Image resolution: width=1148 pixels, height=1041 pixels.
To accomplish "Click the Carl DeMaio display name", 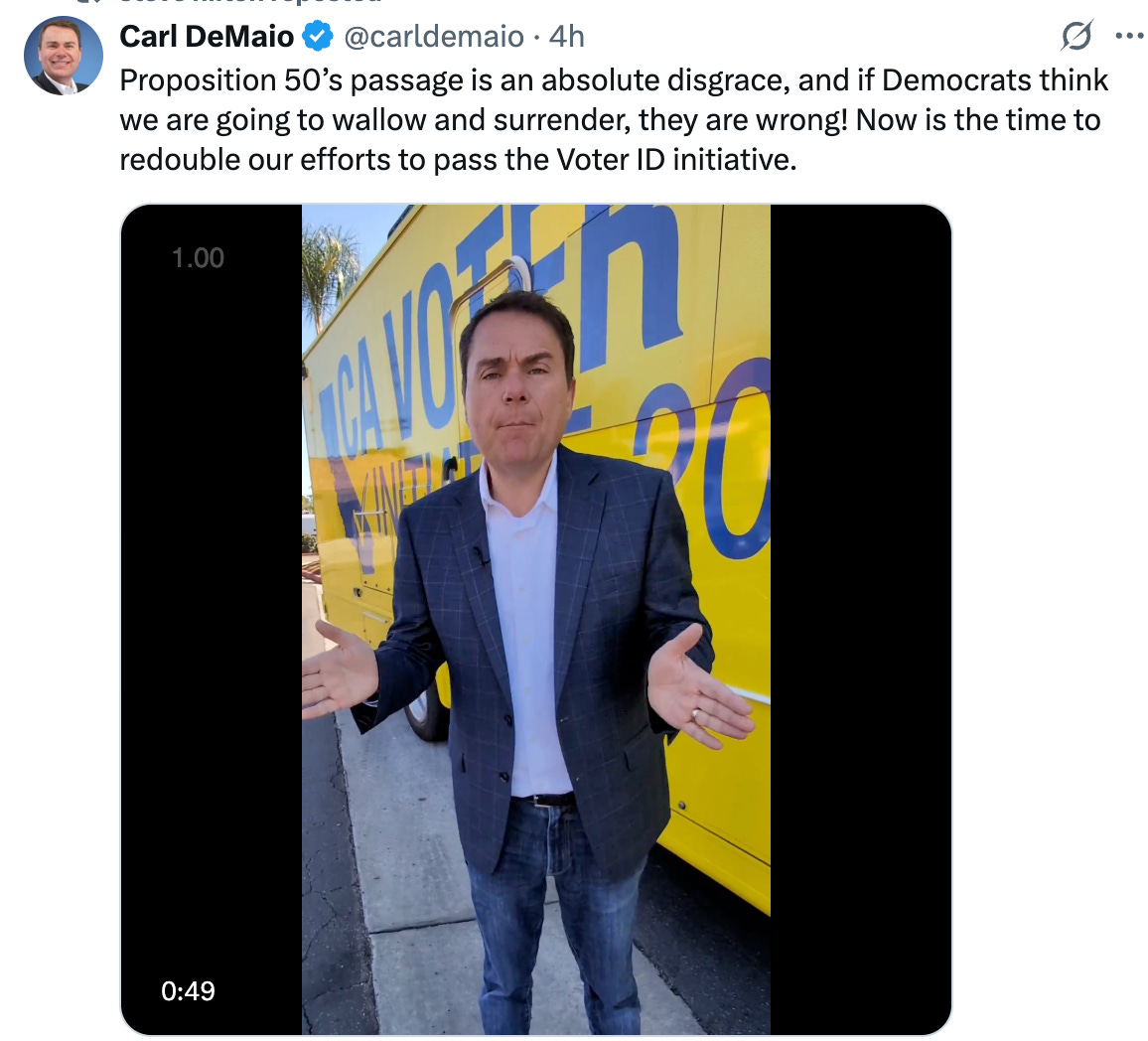I will point(207,36).
